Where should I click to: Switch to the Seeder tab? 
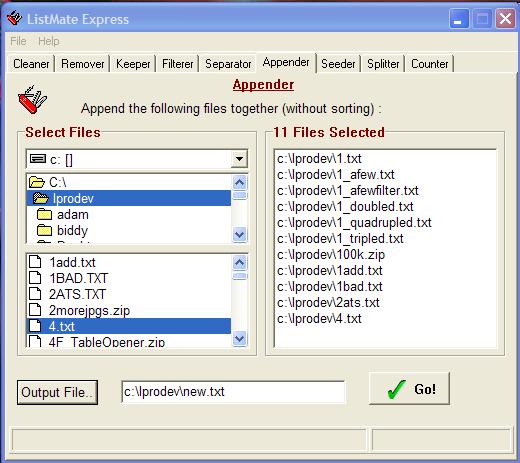point(338,64)
